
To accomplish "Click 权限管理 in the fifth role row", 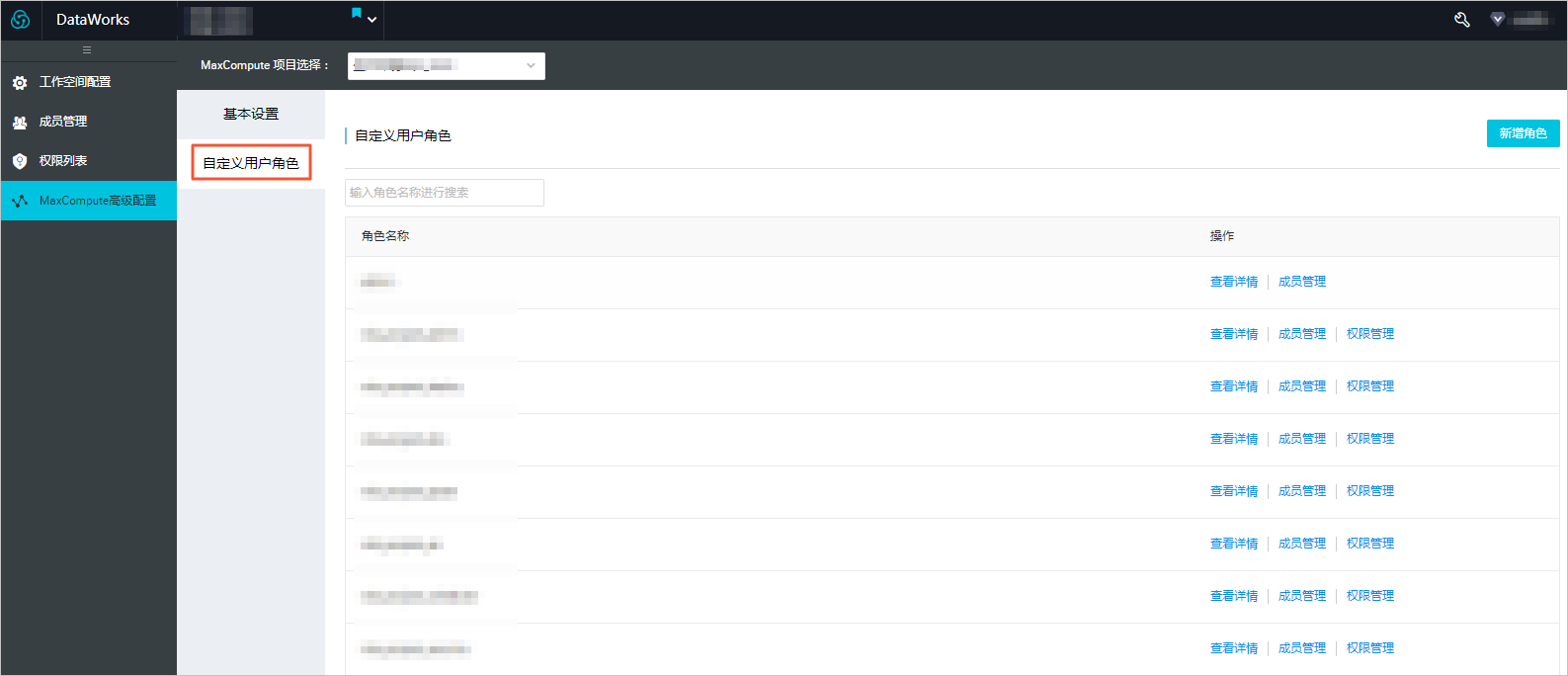I will coord(1370,491).
